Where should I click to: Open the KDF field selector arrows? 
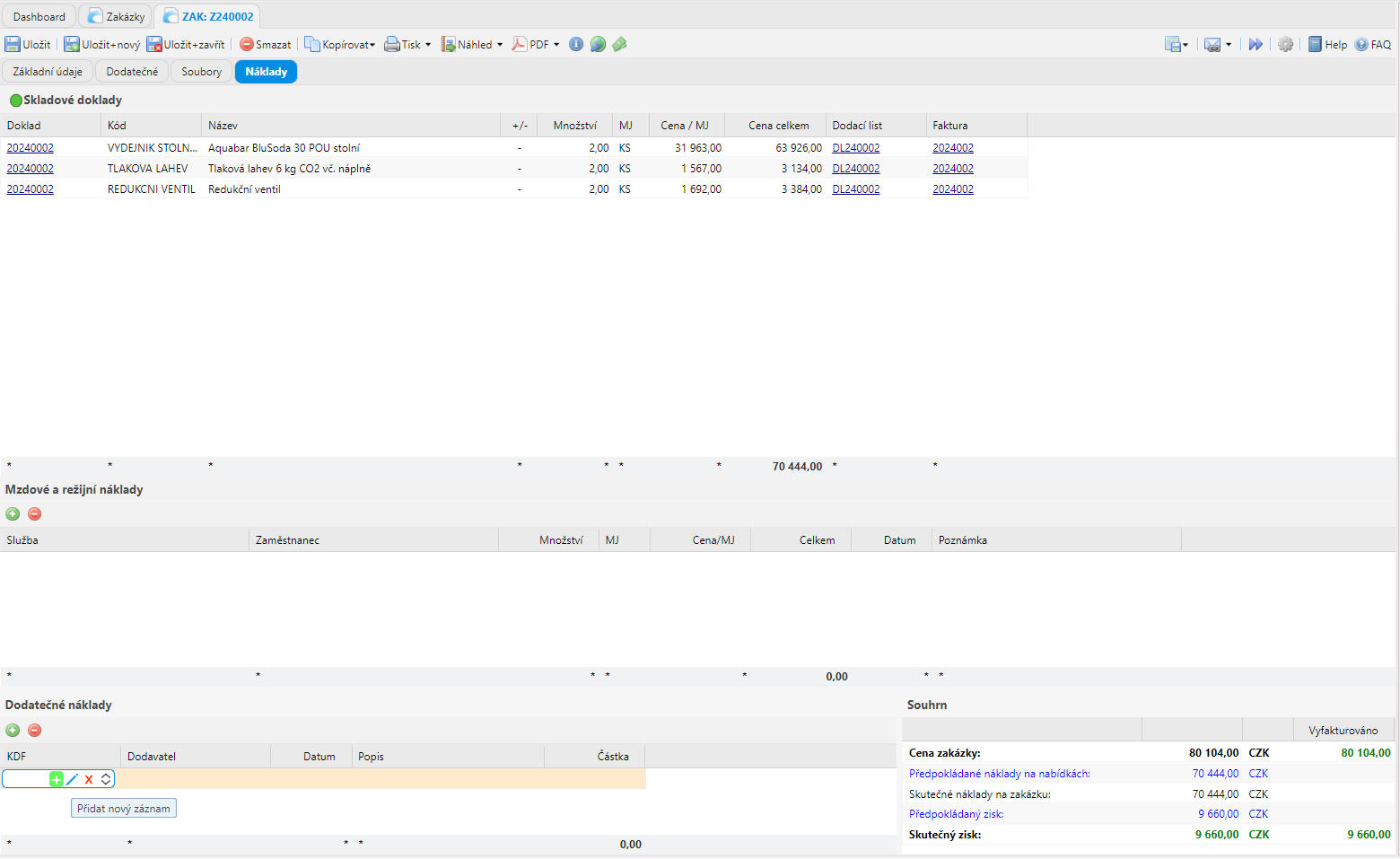tap(106, 779)
